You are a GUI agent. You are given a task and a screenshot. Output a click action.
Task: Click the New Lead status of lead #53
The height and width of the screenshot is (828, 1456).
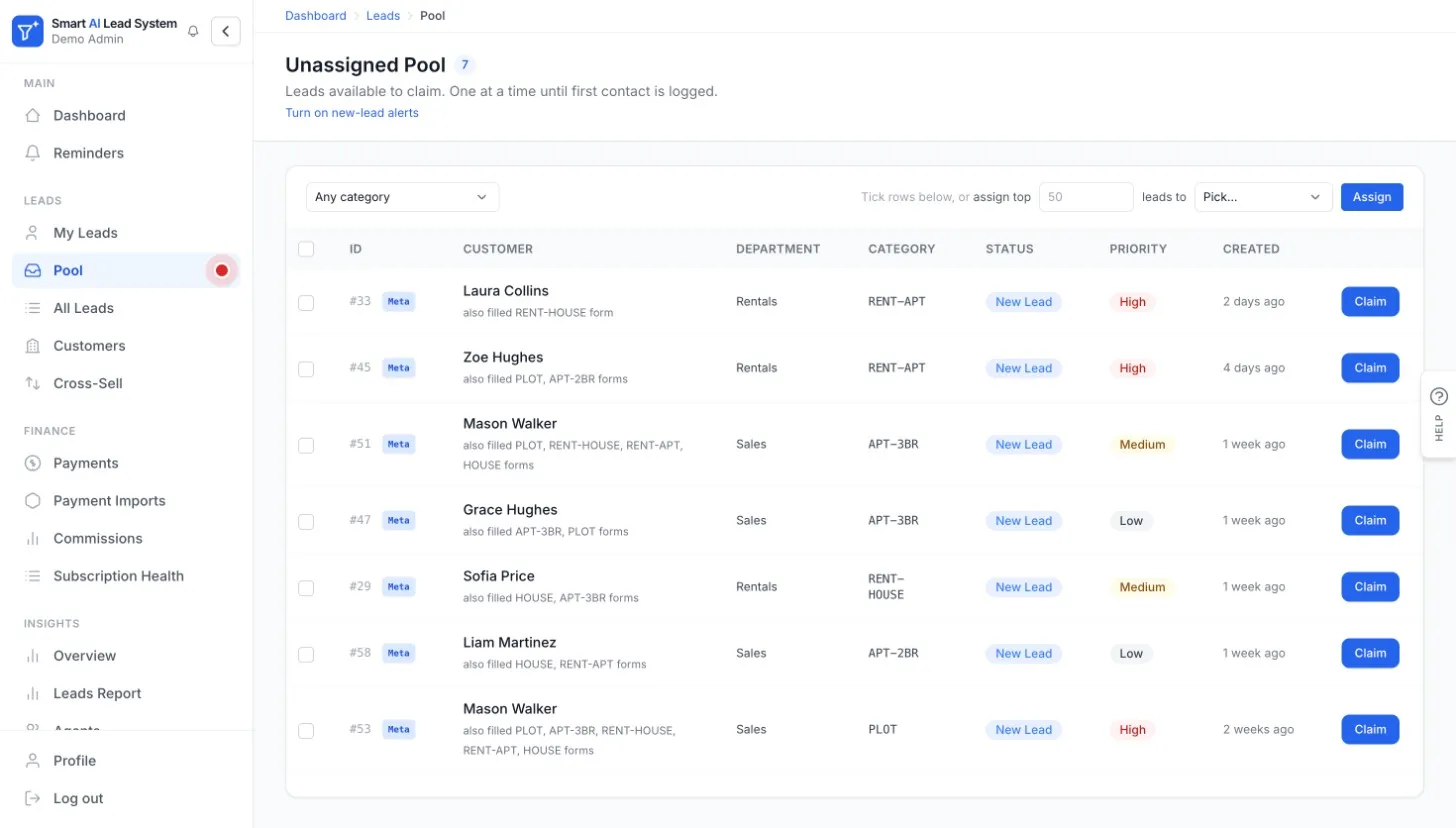(1024, 730)
